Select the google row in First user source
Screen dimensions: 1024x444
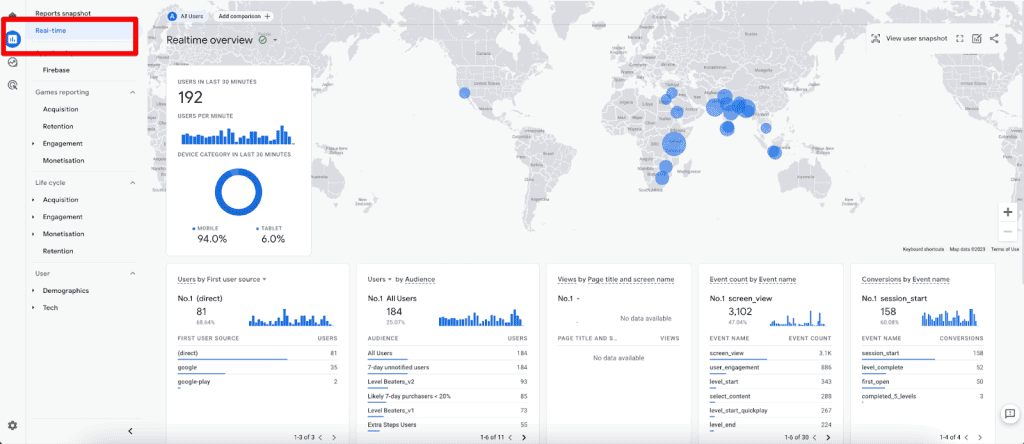257,369
